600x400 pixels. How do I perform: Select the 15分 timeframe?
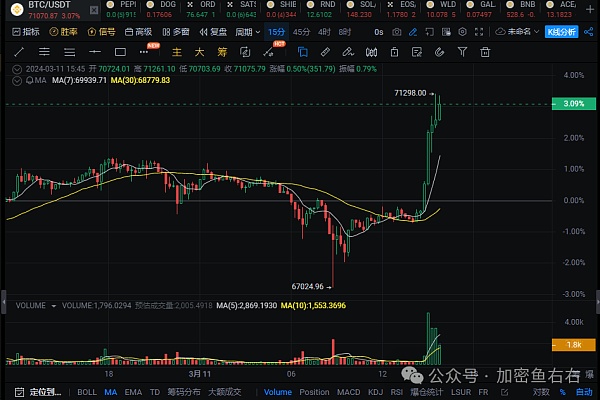pyautogui.click(x=276, y=32)
